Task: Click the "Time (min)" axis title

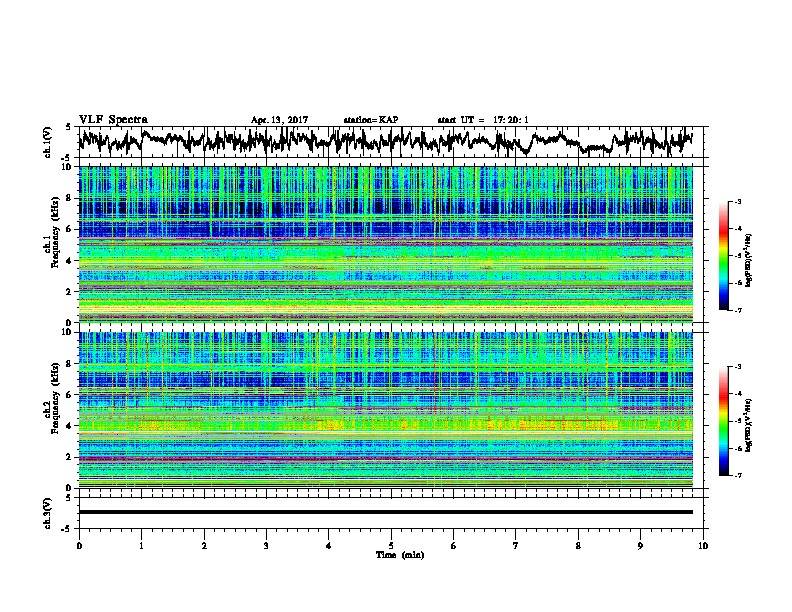Action: (x=400, y=555)
